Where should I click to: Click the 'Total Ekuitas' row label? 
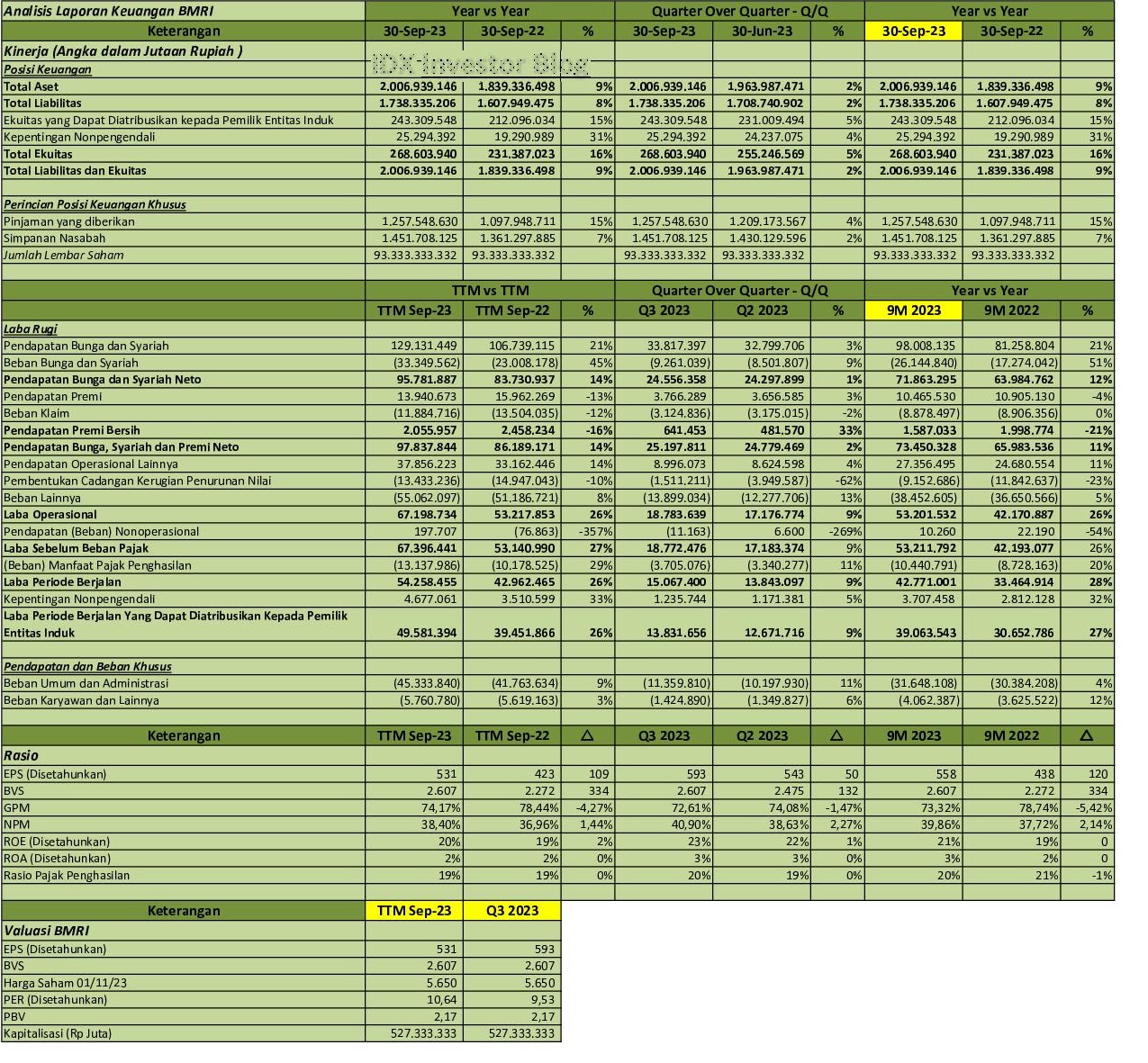click(x=38, y=154)
